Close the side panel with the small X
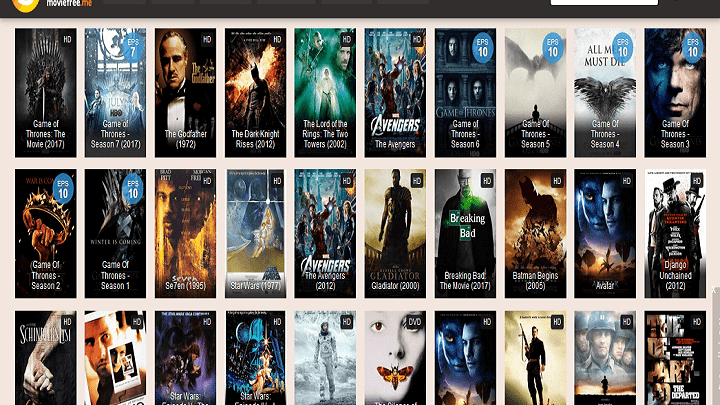 (x=714, y=289)
